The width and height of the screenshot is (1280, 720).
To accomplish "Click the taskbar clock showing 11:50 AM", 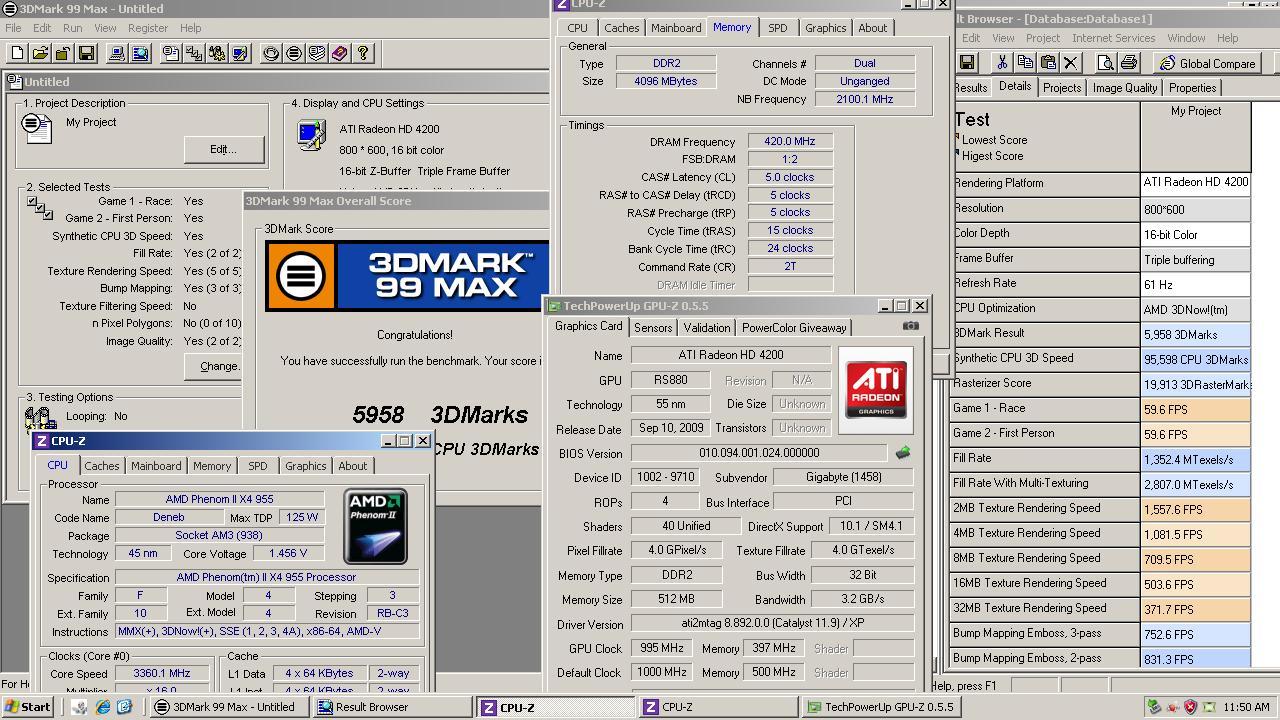I will tap(1245, 707).
